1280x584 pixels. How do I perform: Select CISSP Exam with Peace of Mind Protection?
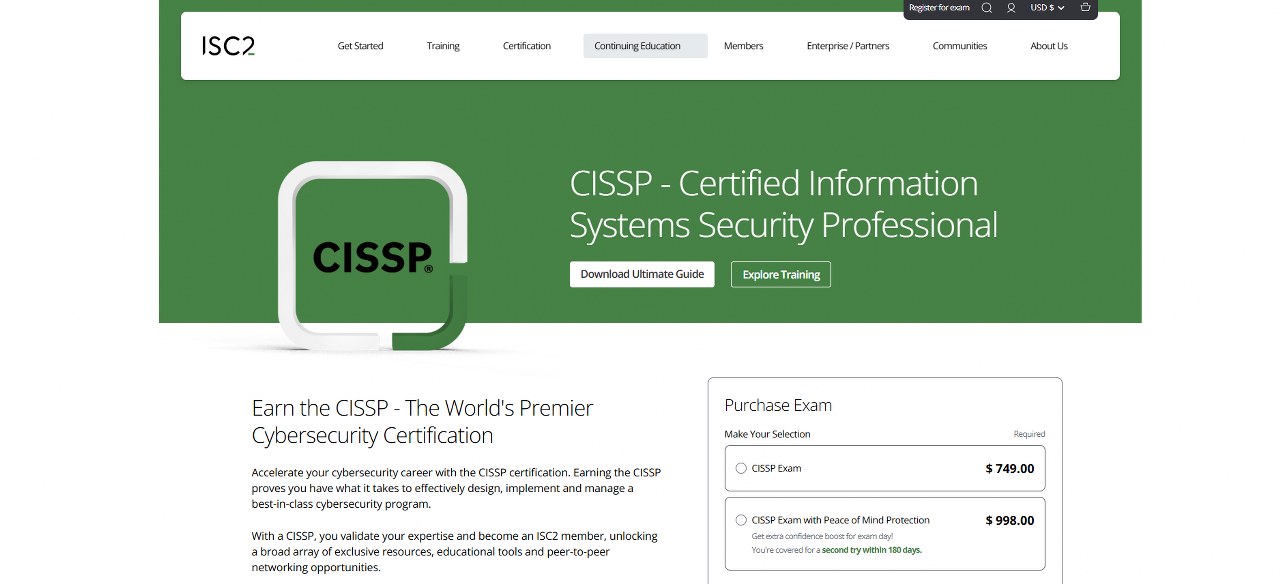(741, 520)
